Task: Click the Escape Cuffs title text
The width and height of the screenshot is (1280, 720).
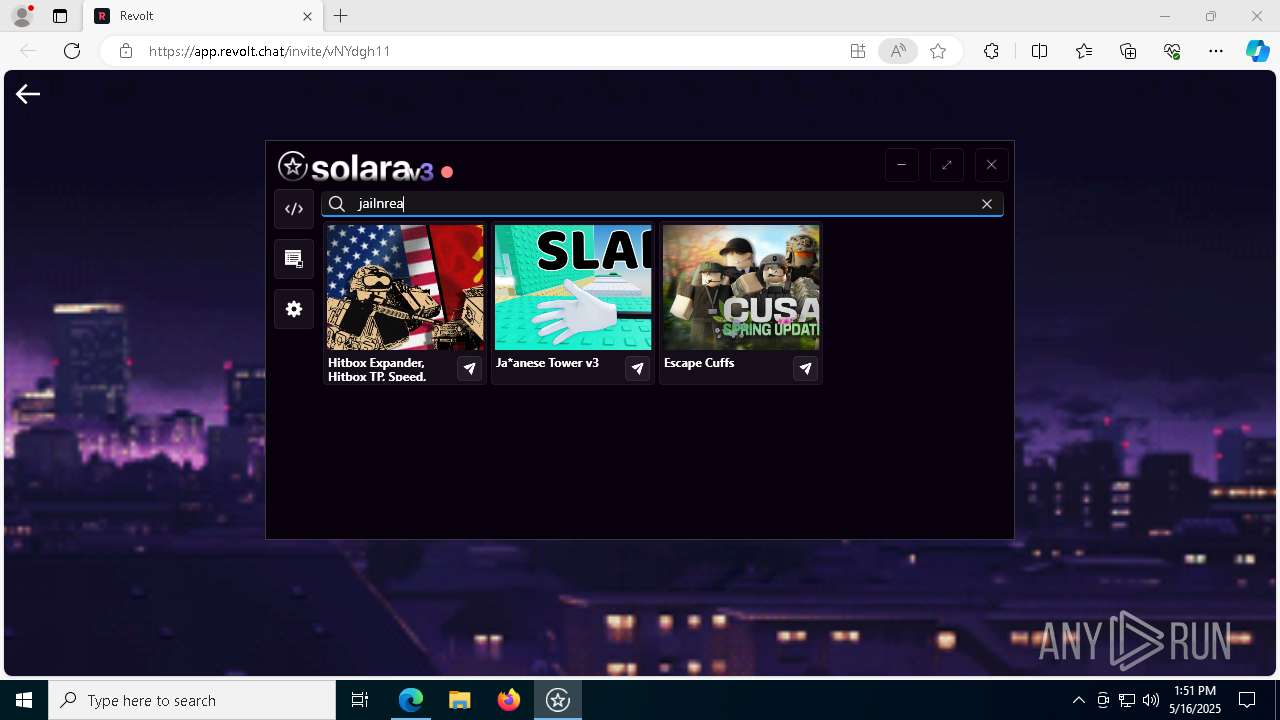Action: tap(699, 363)
